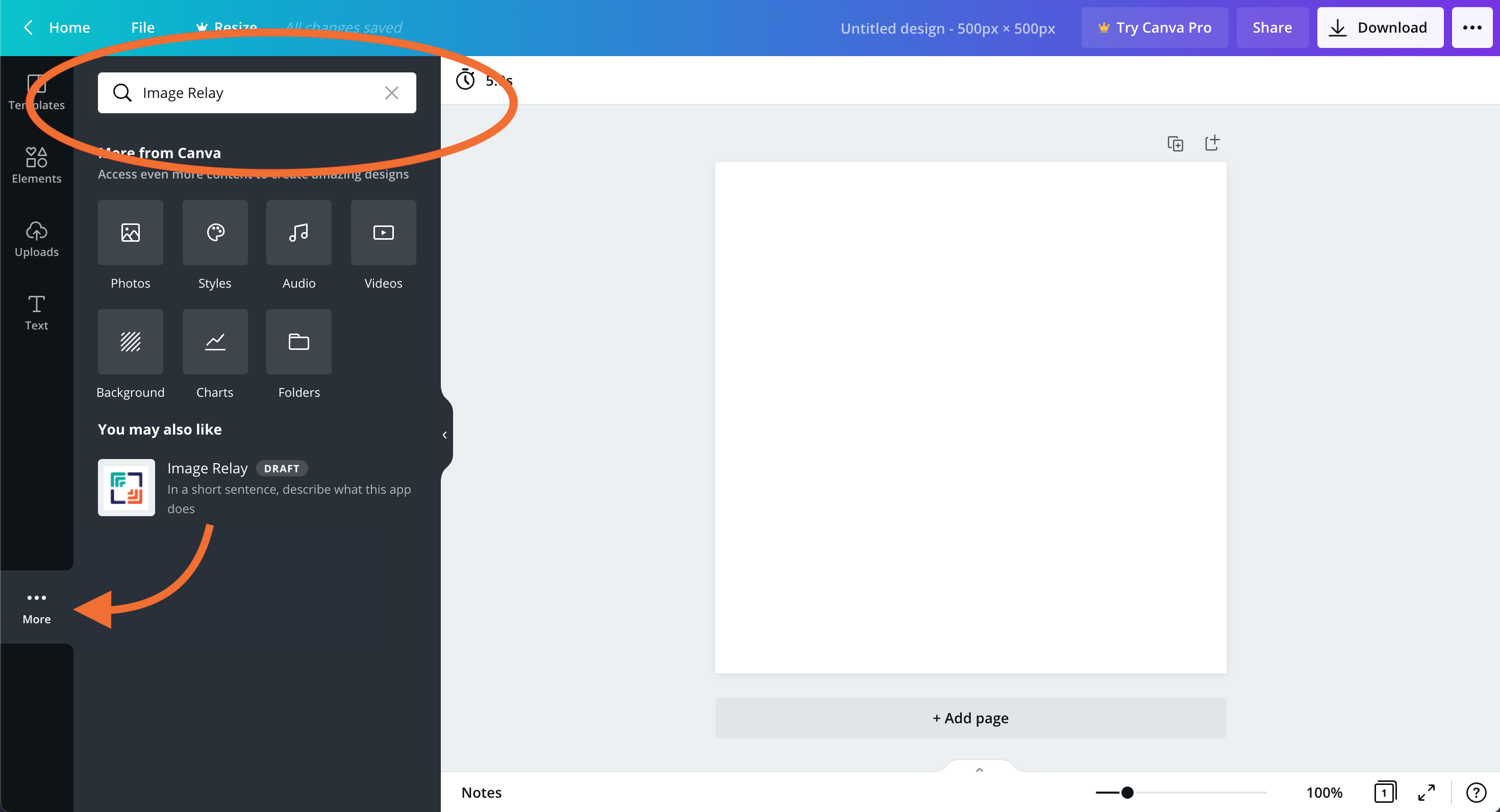Click the DRAFT badge

click(282, 468)
